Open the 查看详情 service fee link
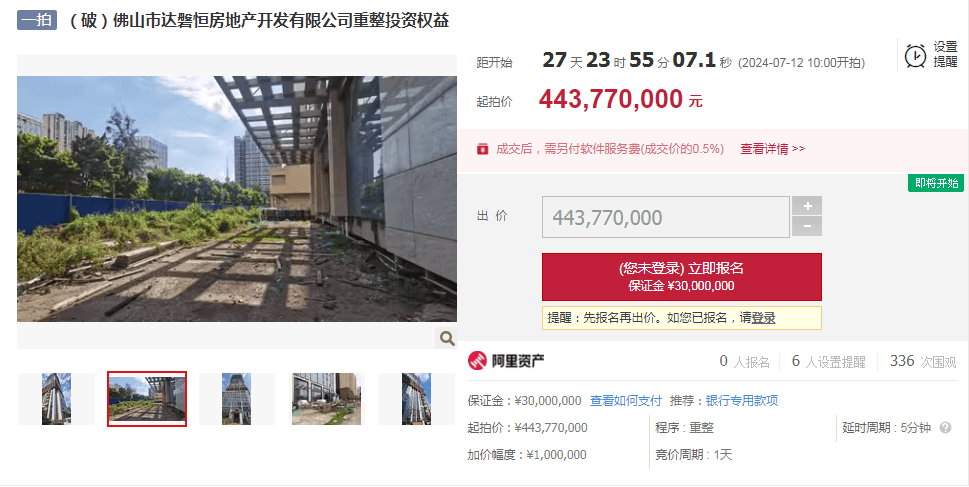Viewport: 969px width, 487px height. 772,149
